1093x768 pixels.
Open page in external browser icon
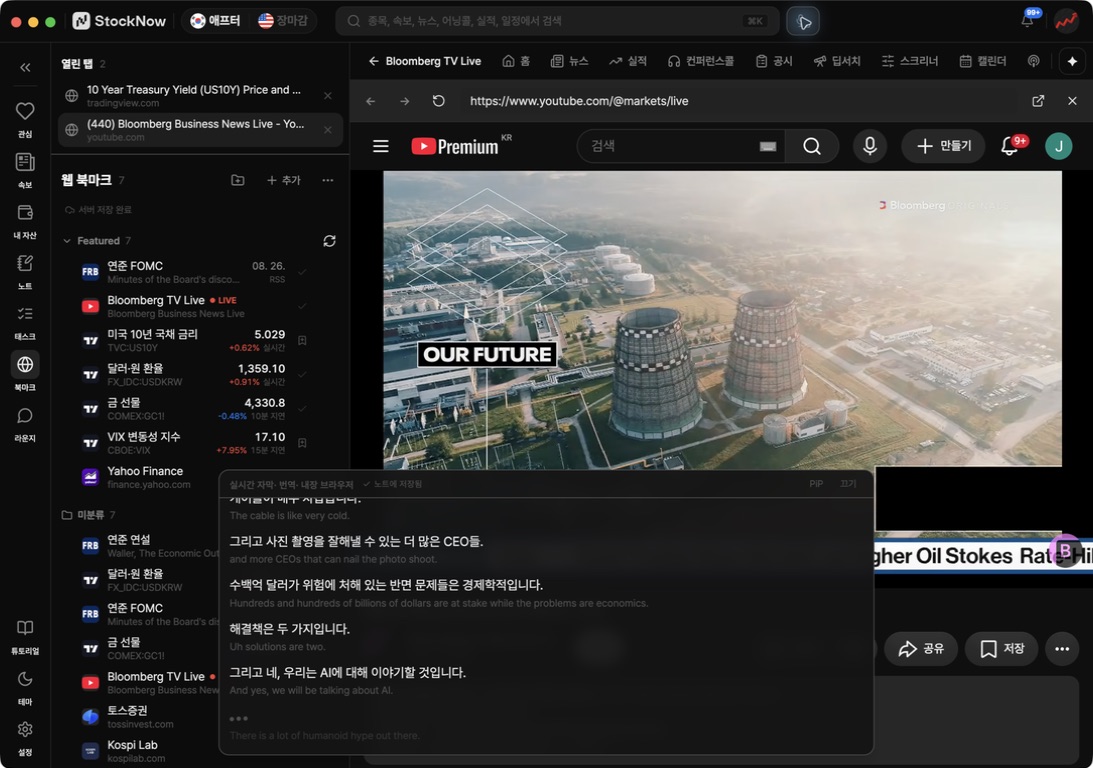(x=1038, y=101)
